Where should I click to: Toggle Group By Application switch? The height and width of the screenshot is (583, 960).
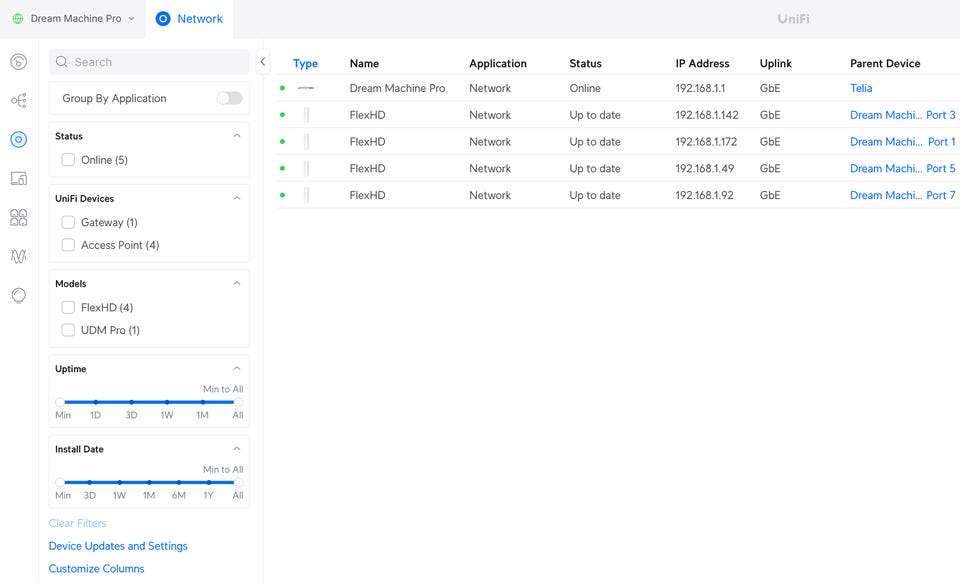[x=229, y=98]
